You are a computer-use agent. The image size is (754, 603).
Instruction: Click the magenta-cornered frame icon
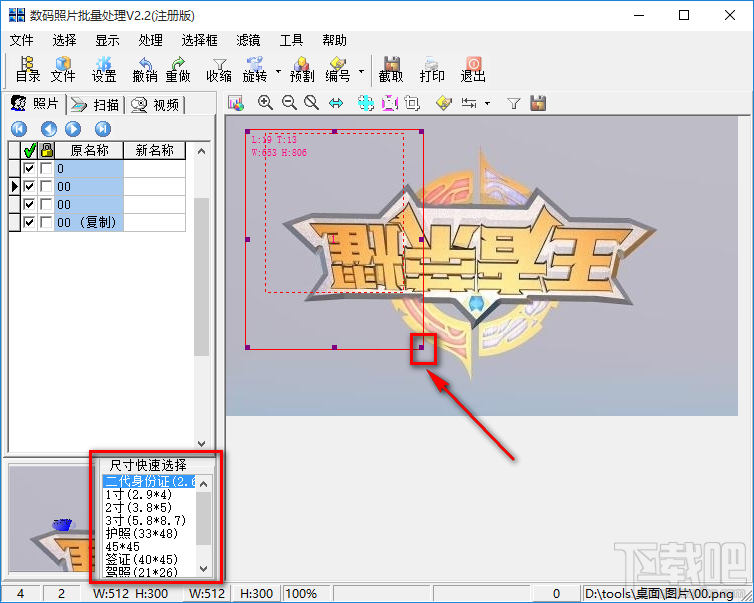(390, 103)
